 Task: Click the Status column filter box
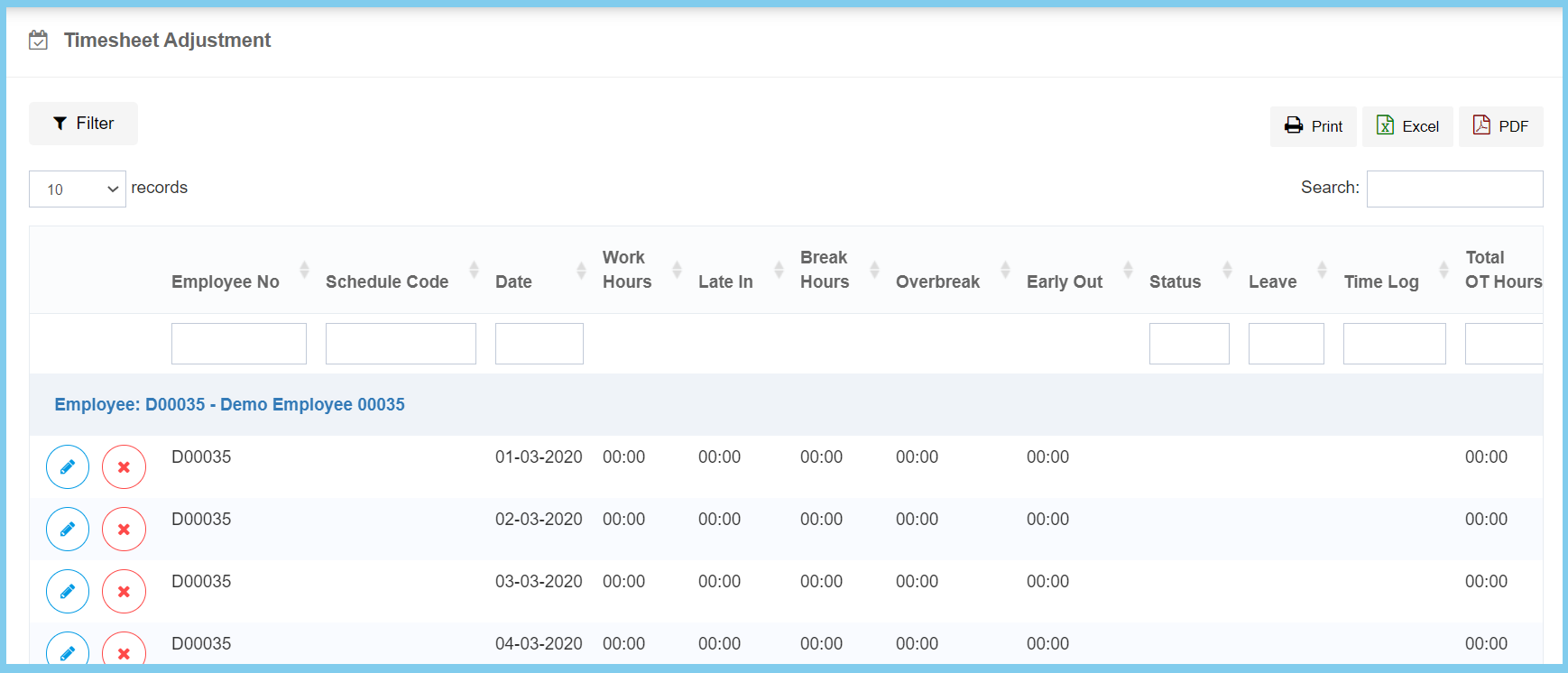click(x=1188, y=344)
